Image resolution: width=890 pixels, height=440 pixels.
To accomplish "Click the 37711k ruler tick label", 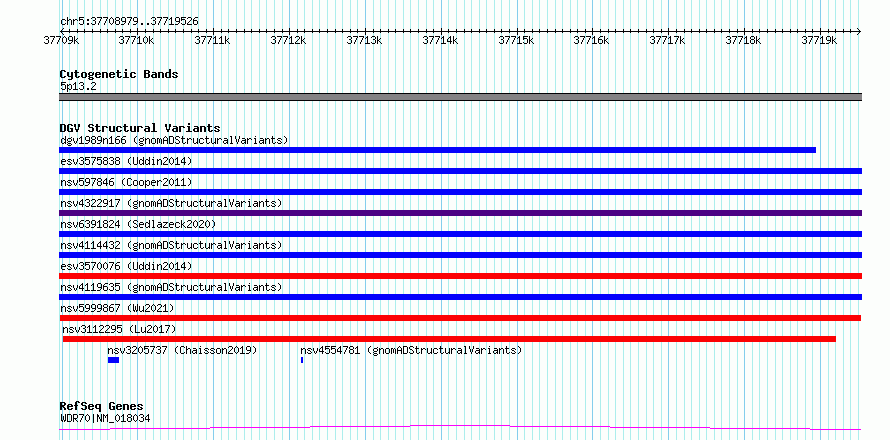I will (212, 40).
